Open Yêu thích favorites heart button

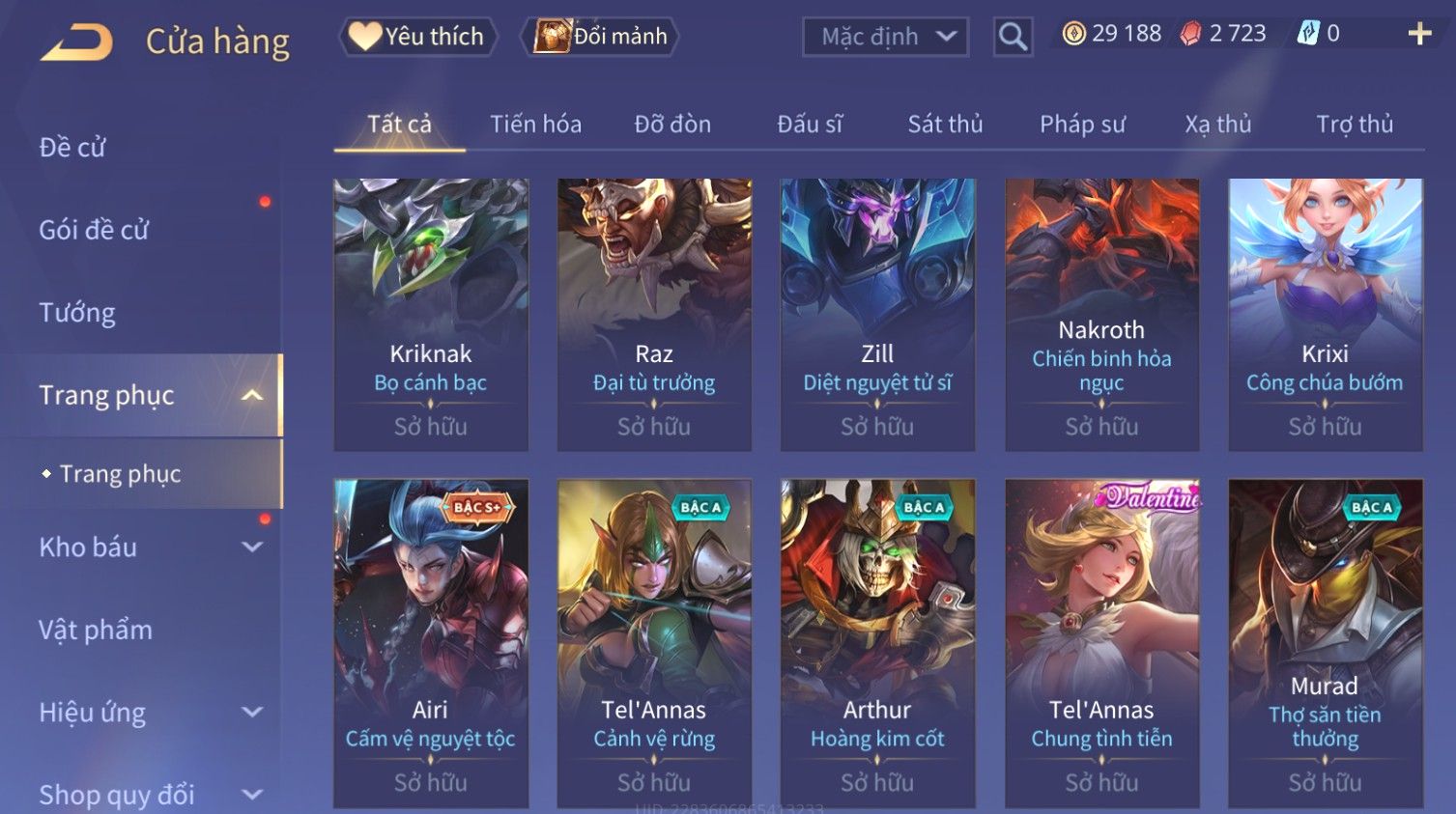[x=417, y=37]
